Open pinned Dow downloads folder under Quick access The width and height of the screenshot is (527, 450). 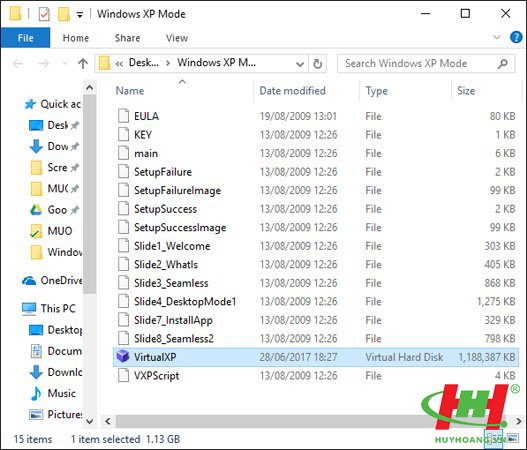[x=54, y=146]
